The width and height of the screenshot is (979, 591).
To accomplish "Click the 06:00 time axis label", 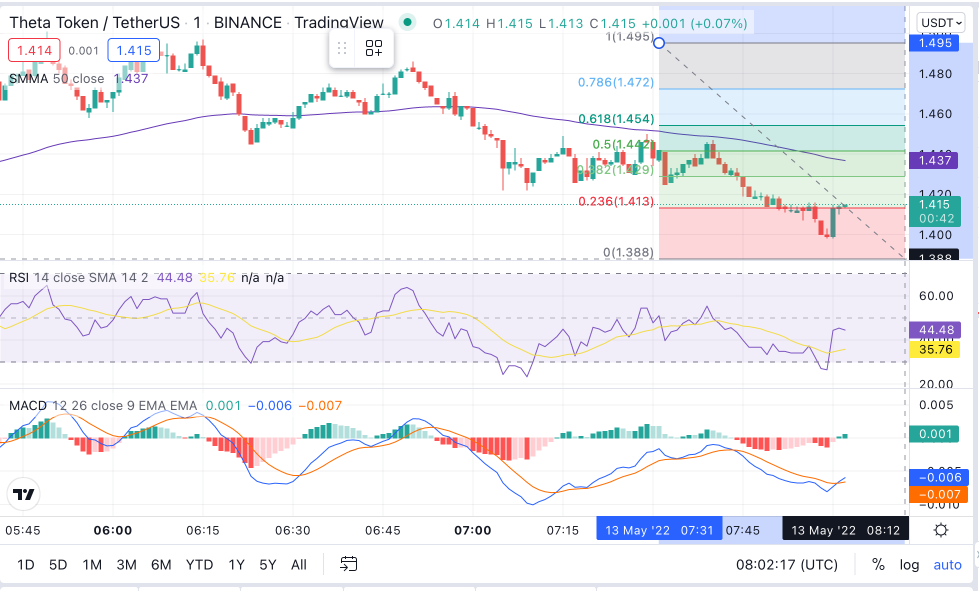I will (x=112, y=530).
